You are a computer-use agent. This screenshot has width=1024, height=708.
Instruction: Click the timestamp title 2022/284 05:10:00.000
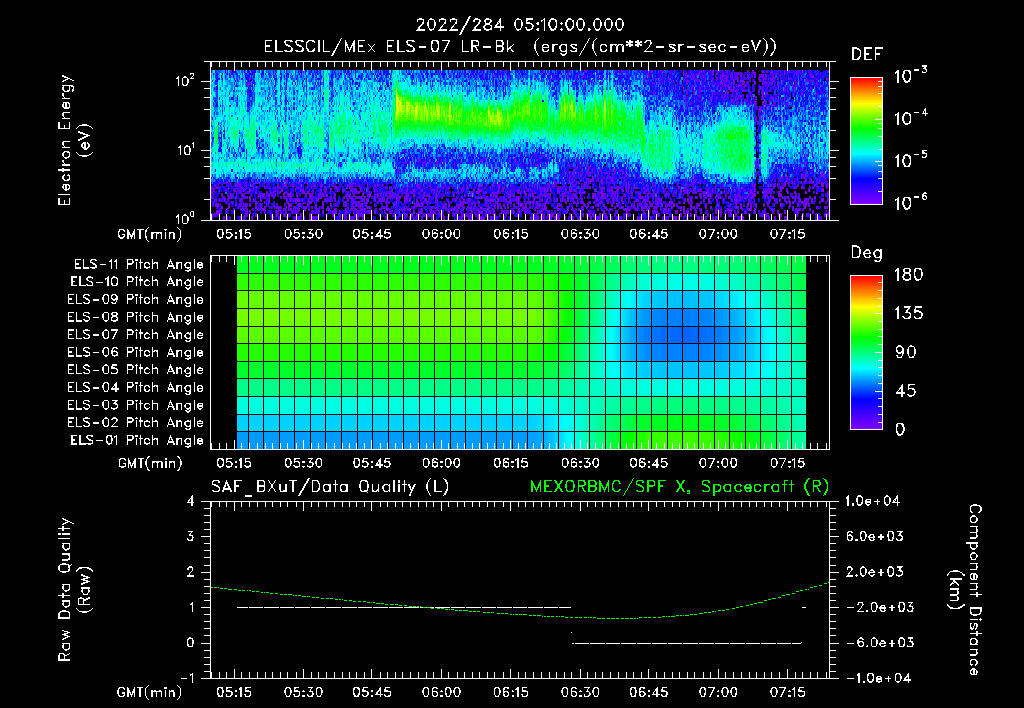[520, 25]
